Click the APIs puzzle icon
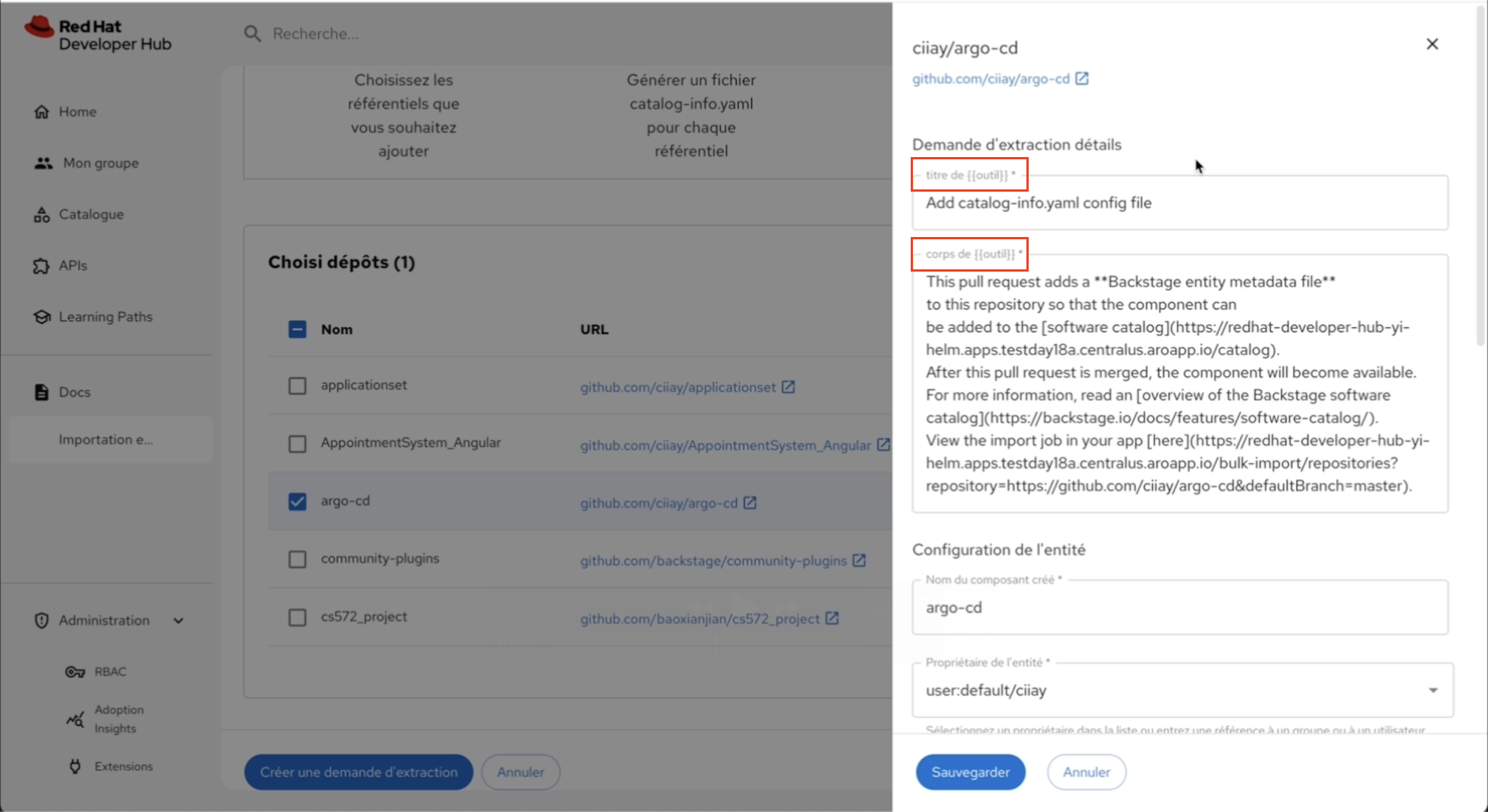 [41, 266]
